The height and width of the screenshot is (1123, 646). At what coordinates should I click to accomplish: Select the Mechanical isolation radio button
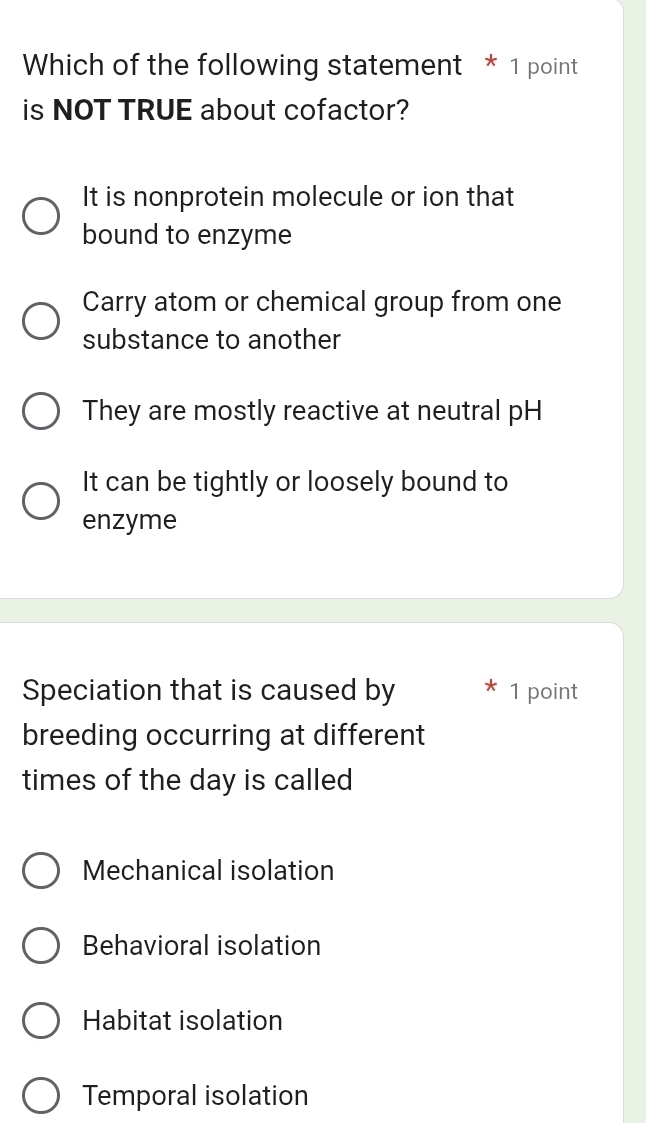(x=40, y=871)
